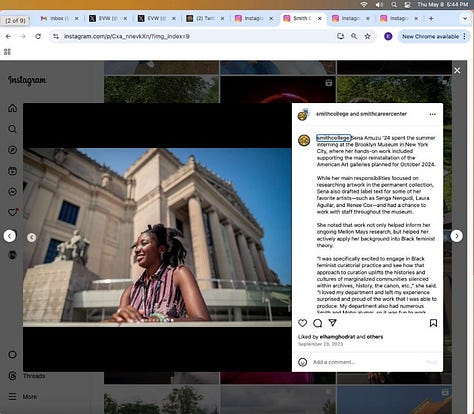Image resolution: width=474 pixels, height=414 pixels.
Task: Save the post with the bookmark icon
Action: tap(433, 323)
